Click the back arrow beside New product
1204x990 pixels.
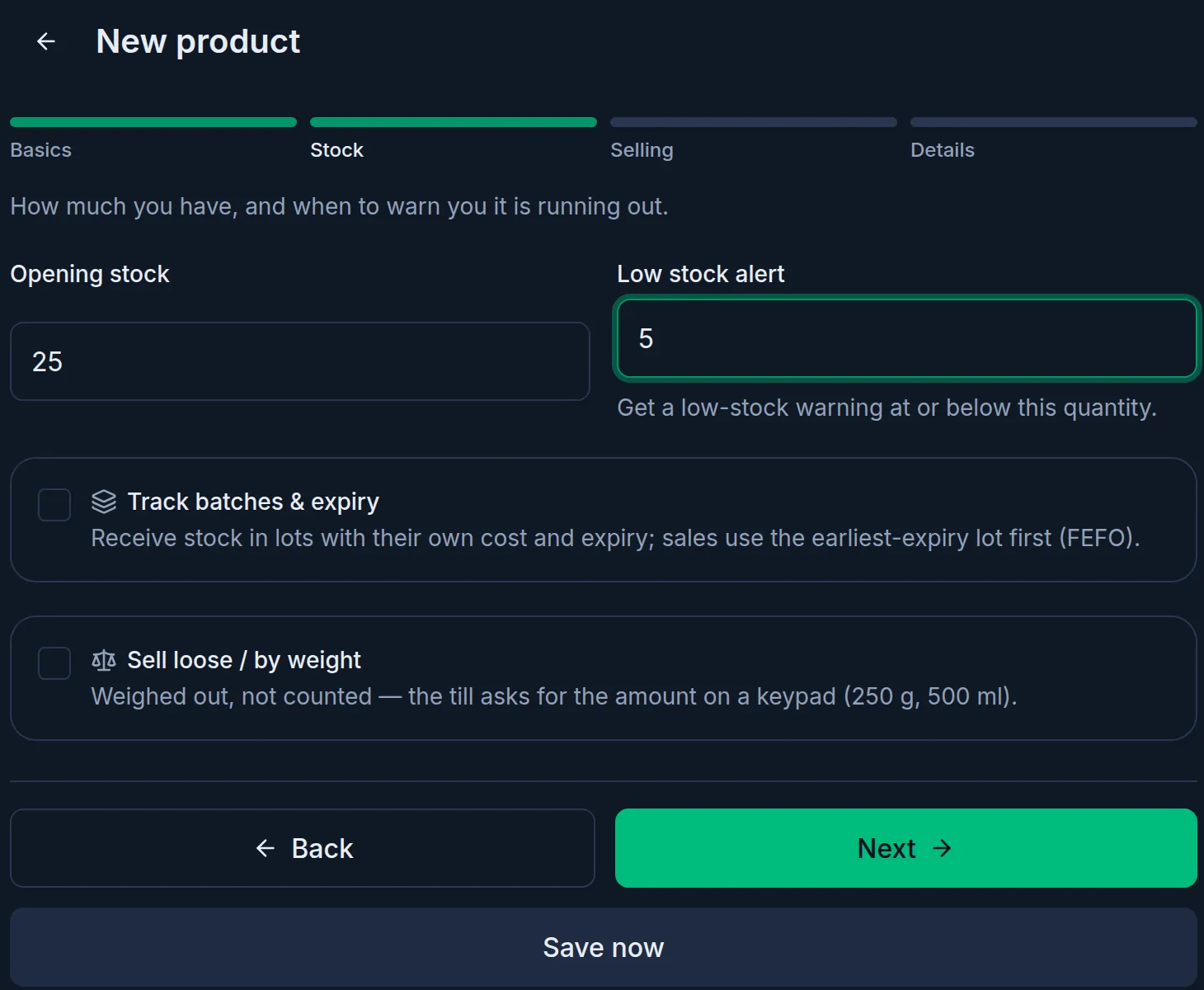tap(46, 41)
